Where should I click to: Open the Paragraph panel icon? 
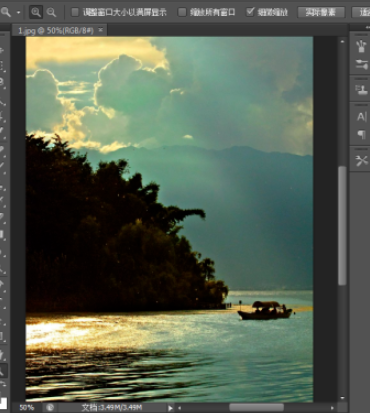tap(361, 134)
